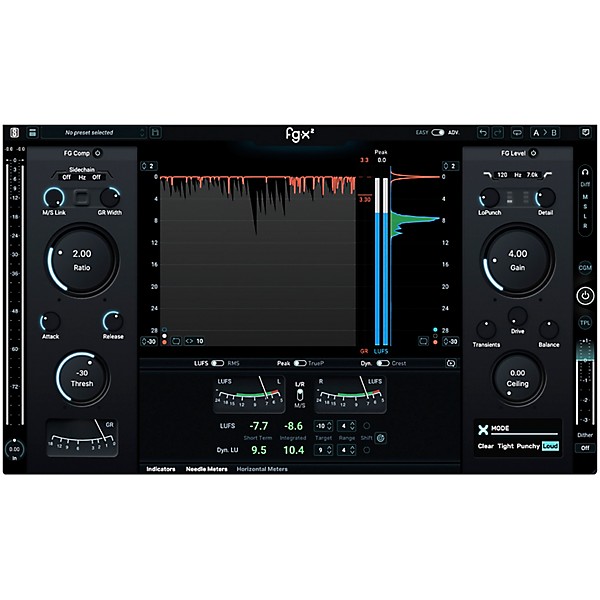The height and width of the screenshot is (600, 600).
Task: Choose Tight mode
Action: [x=505, y=446]
